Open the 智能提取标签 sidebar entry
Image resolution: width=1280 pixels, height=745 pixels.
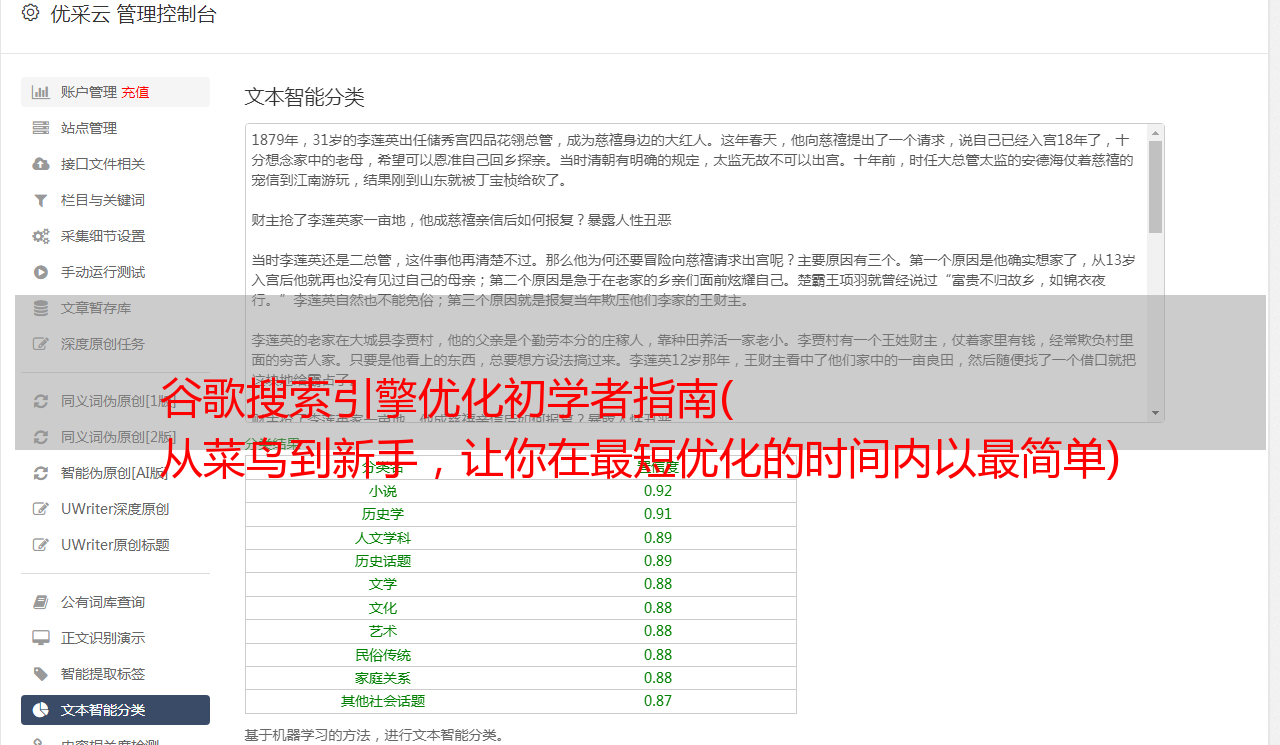[115, 674]
